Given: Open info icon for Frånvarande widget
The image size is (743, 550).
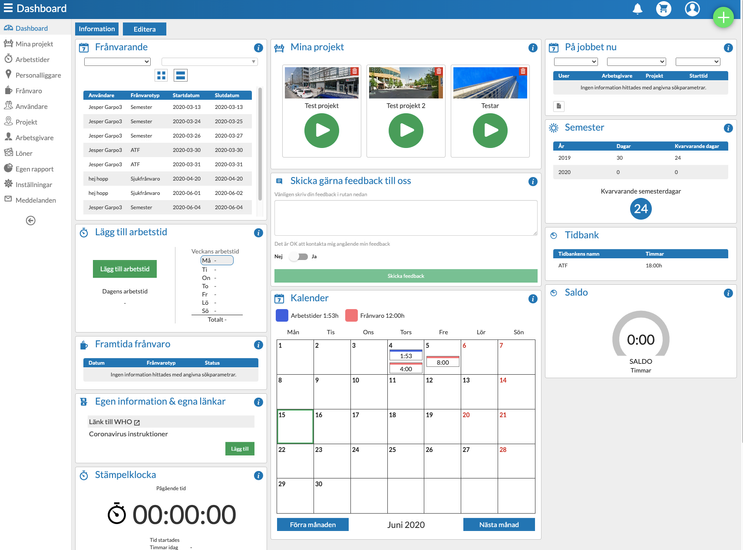Looking at the screenshot, I should (258, 47).
